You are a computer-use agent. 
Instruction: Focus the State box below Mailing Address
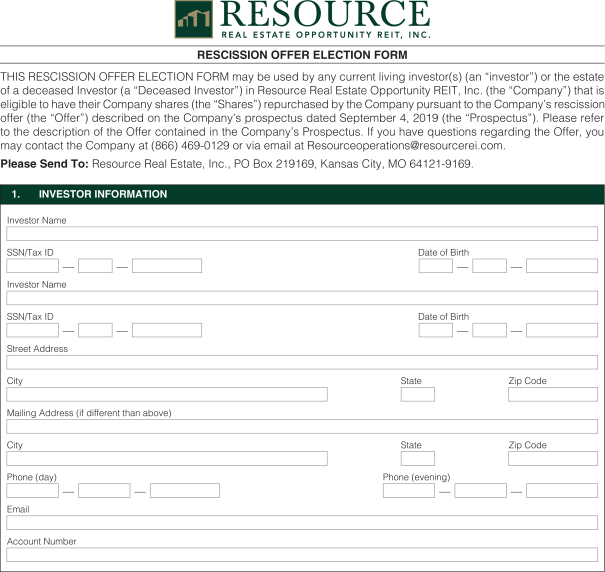coord(417,458)
